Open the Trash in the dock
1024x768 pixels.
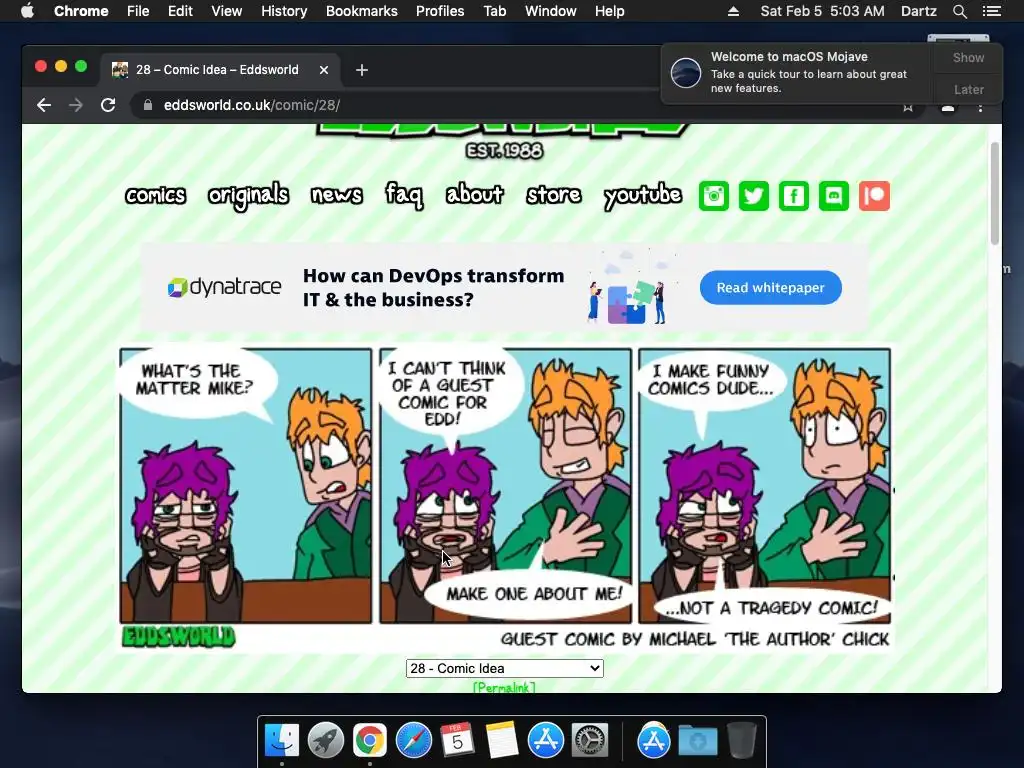(742, 741)
